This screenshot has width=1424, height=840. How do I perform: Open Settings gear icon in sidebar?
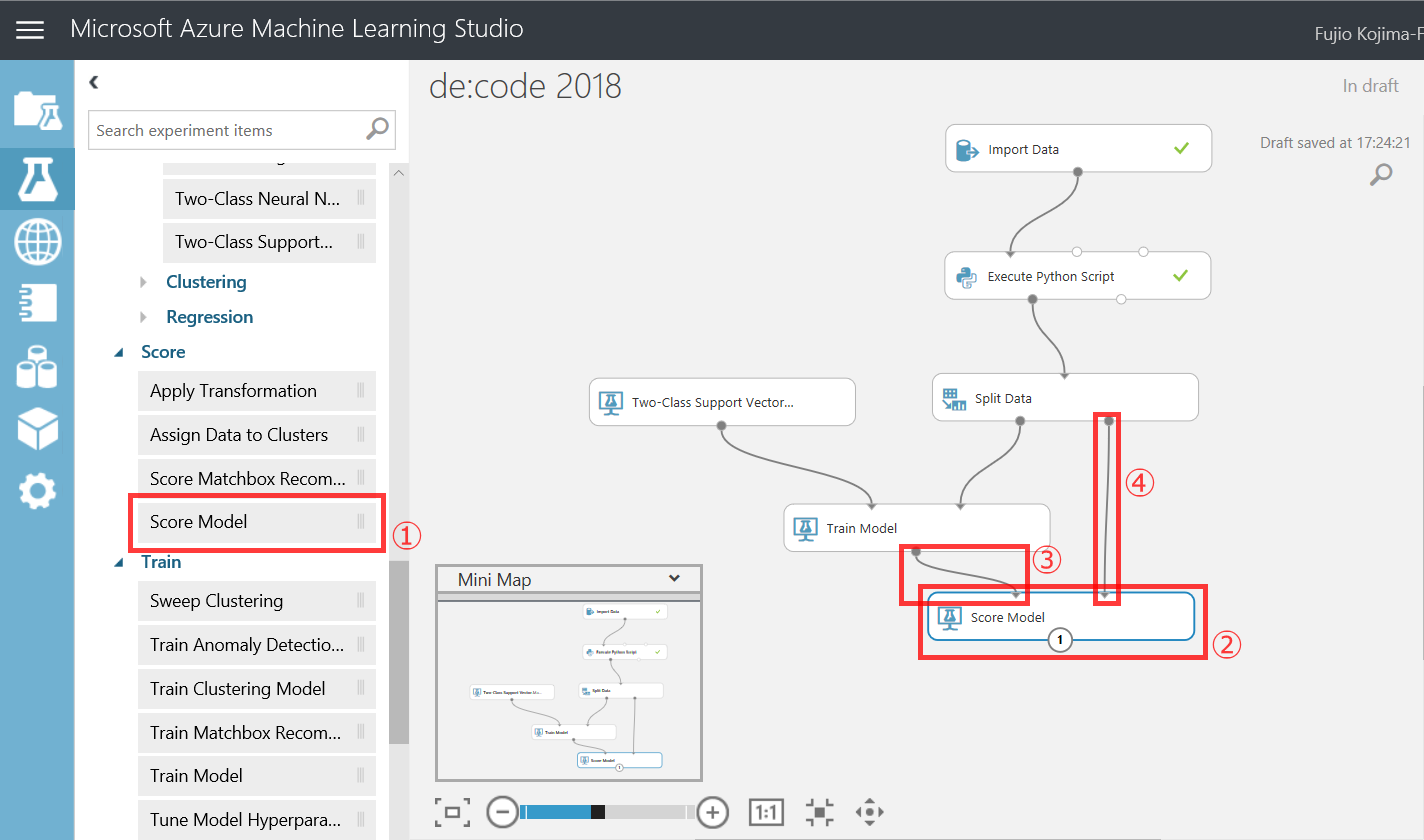pos(37,491)
